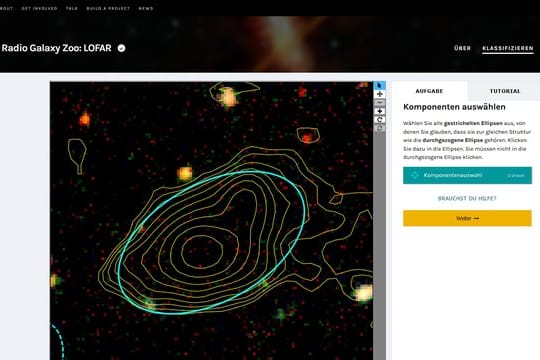Viewport: 540px width, 360px height.
Task: Open the Get Involved menu item
Action: pos(40,8)
